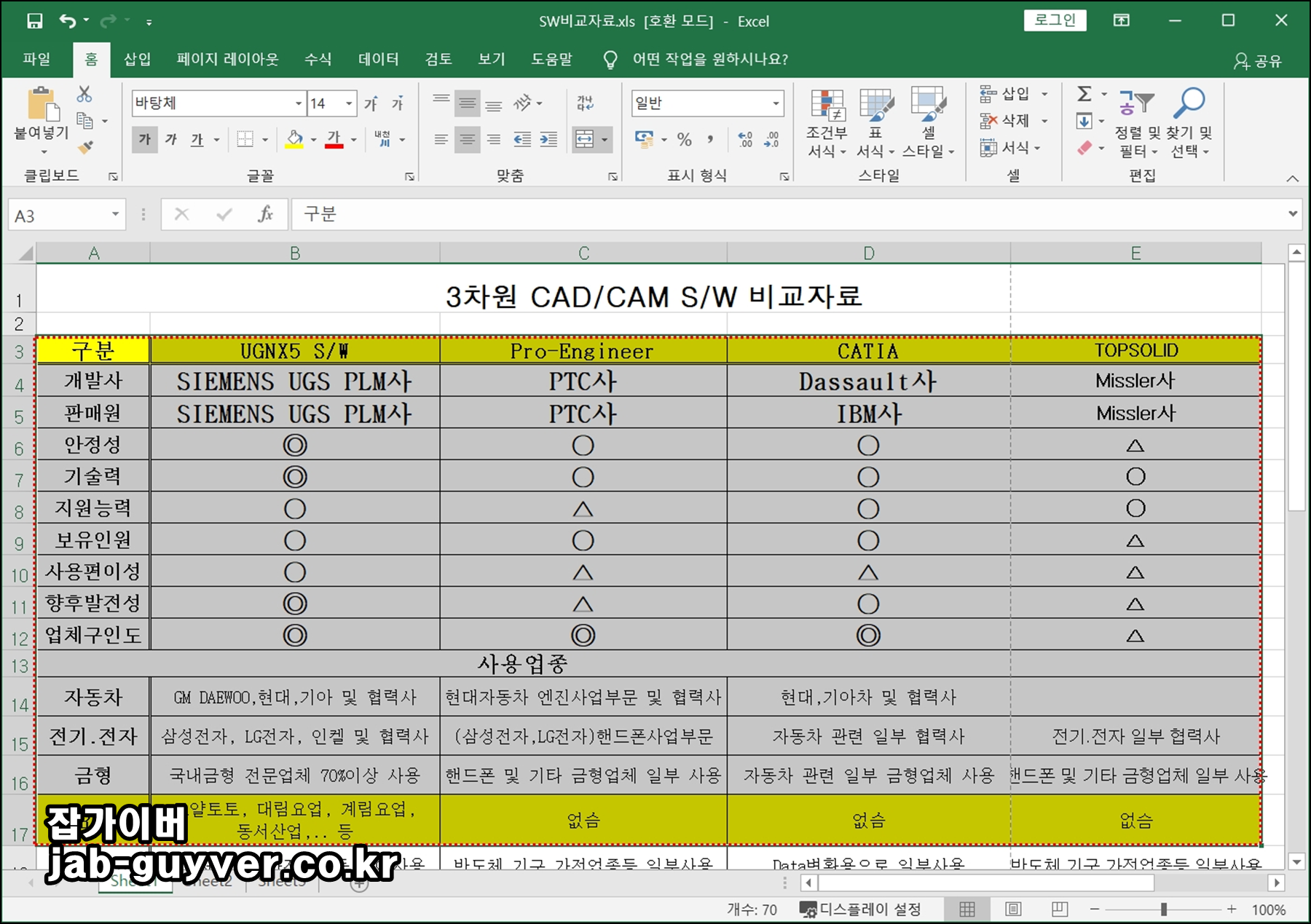Click the AutoSum sigma icon
Screen dimensions: 1311x924
pos(1084,94)
